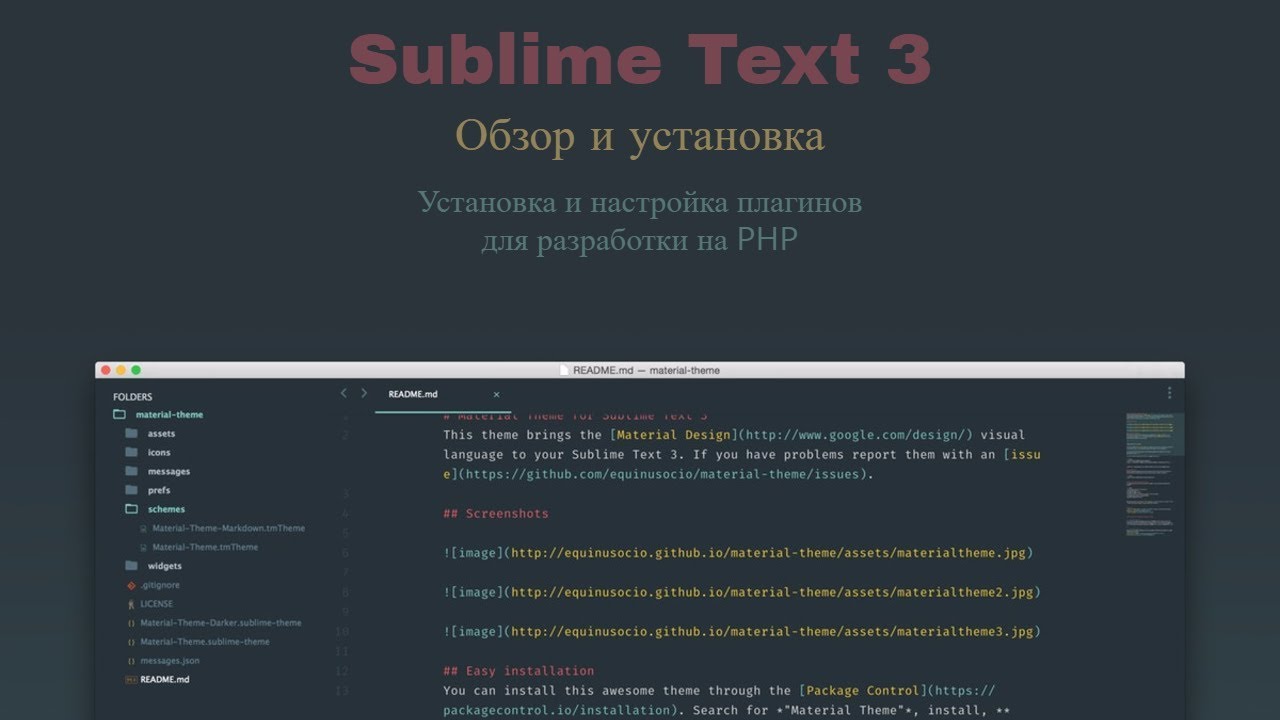Click the materialtheme2.jpg image link line
Viewport: 1280px width, 720px height.
coord(742,592)
